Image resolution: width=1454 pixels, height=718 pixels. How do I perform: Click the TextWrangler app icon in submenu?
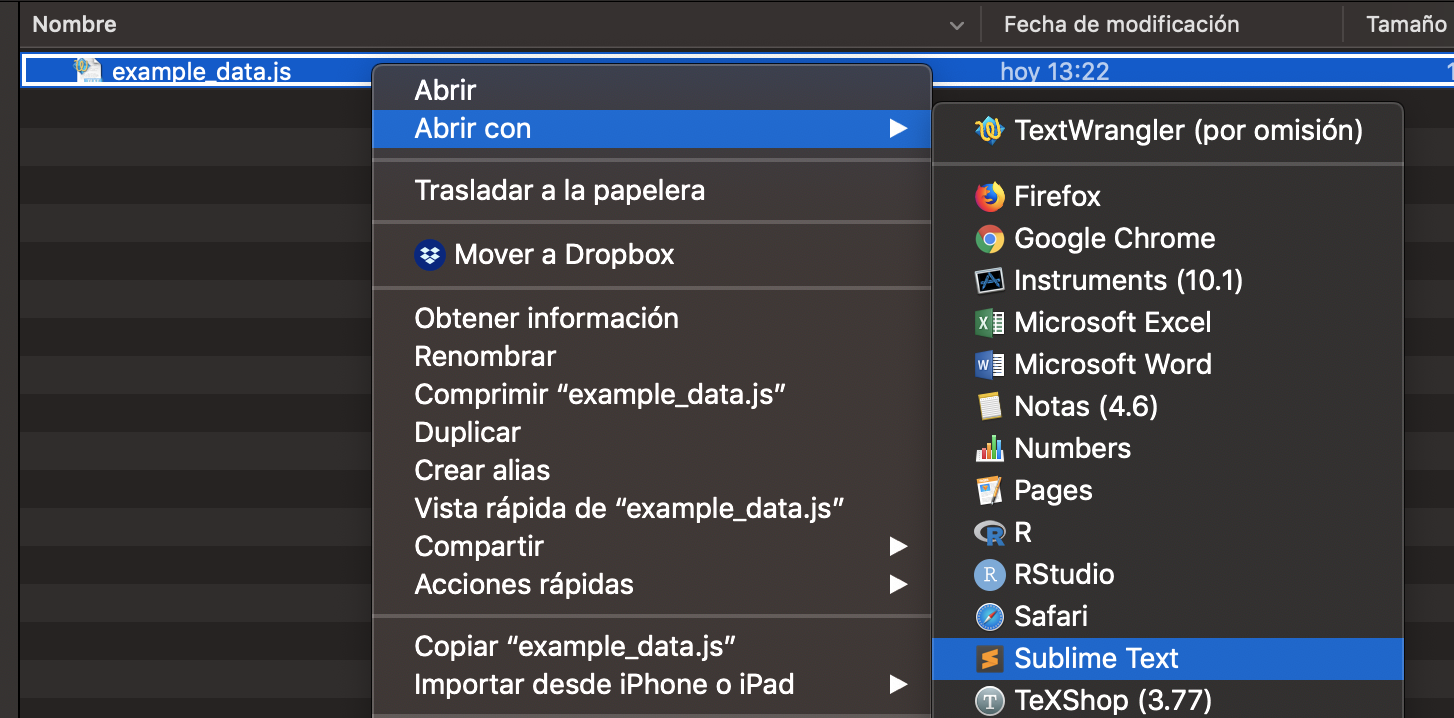click(x=989, y=130)
